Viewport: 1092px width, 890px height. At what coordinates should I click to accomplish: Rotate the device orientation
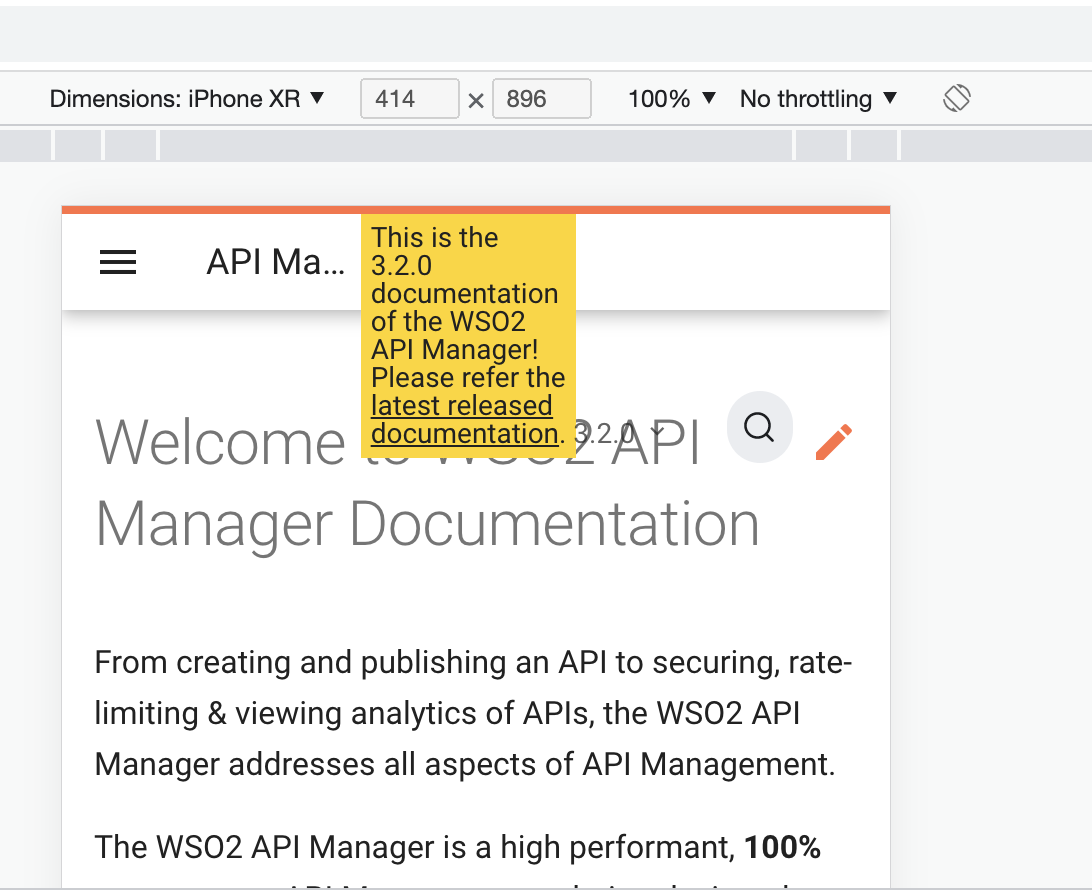956,98
